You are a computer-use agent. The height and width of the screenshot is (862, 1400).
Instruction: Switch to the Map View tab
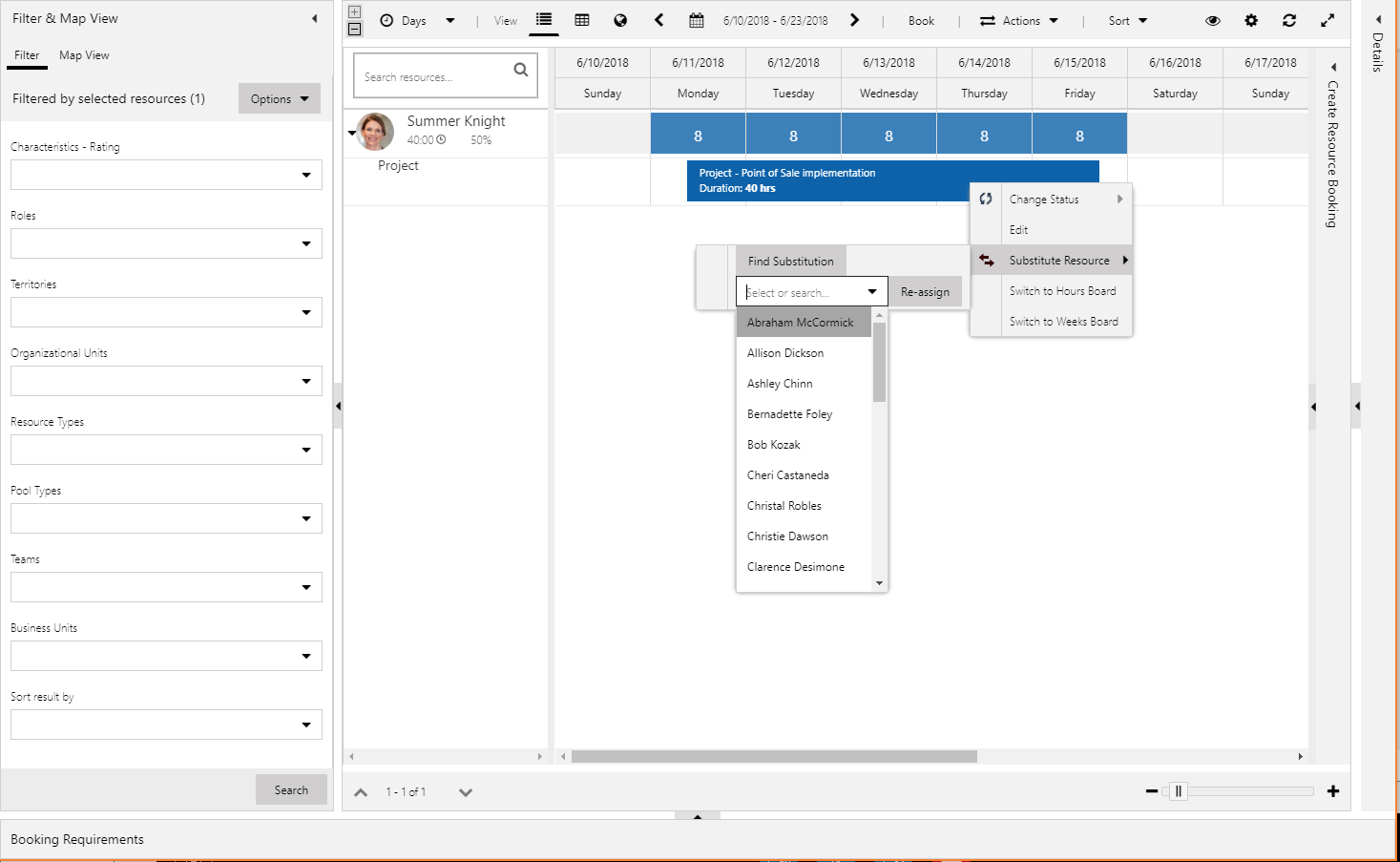(x=84, y=55)
